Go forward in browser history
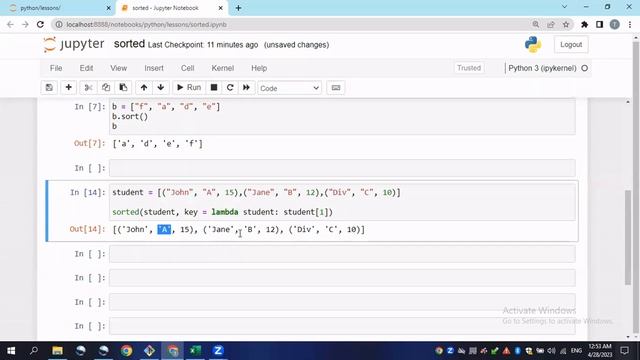 [25, 24]
